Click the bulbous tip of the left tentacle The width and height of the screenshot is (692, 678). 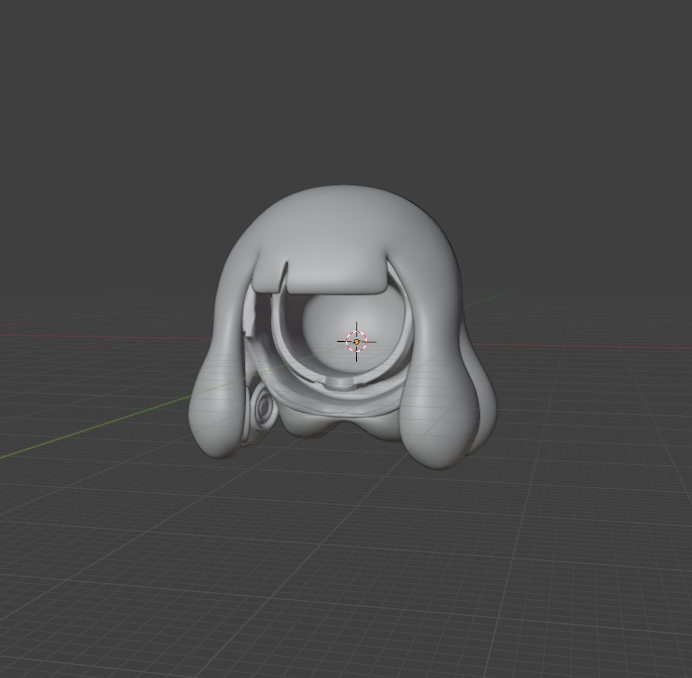point(219,420)
